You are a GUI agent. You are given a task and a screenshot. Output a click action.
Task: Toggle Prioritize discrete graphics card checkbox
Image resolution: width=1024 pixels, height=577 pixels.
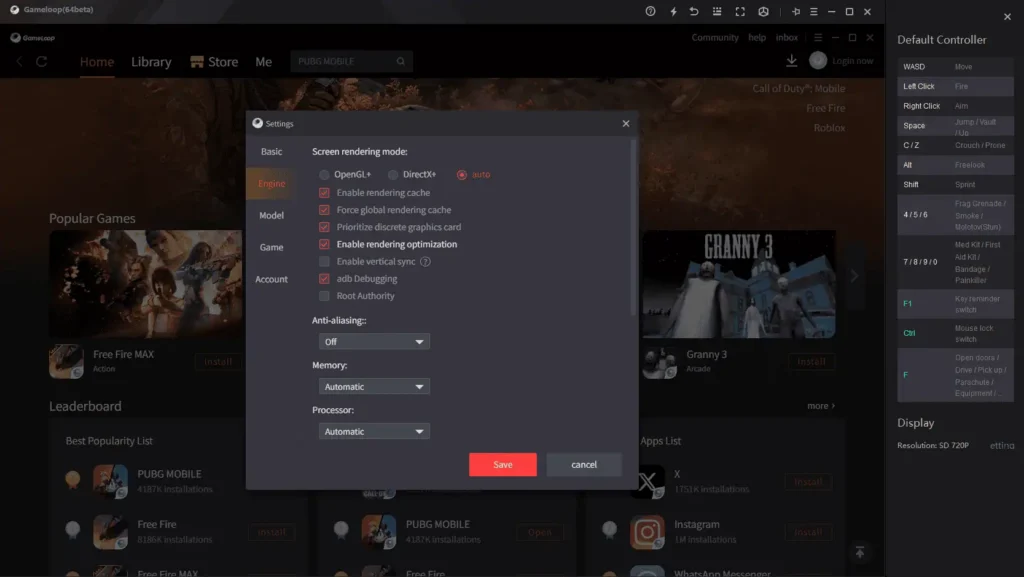click(324, 227)
